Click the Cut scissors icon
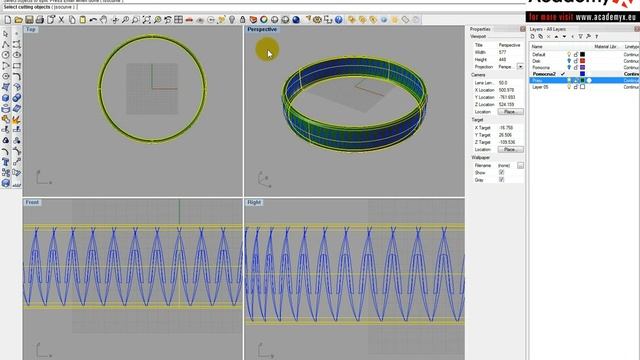 click(61, 20)
